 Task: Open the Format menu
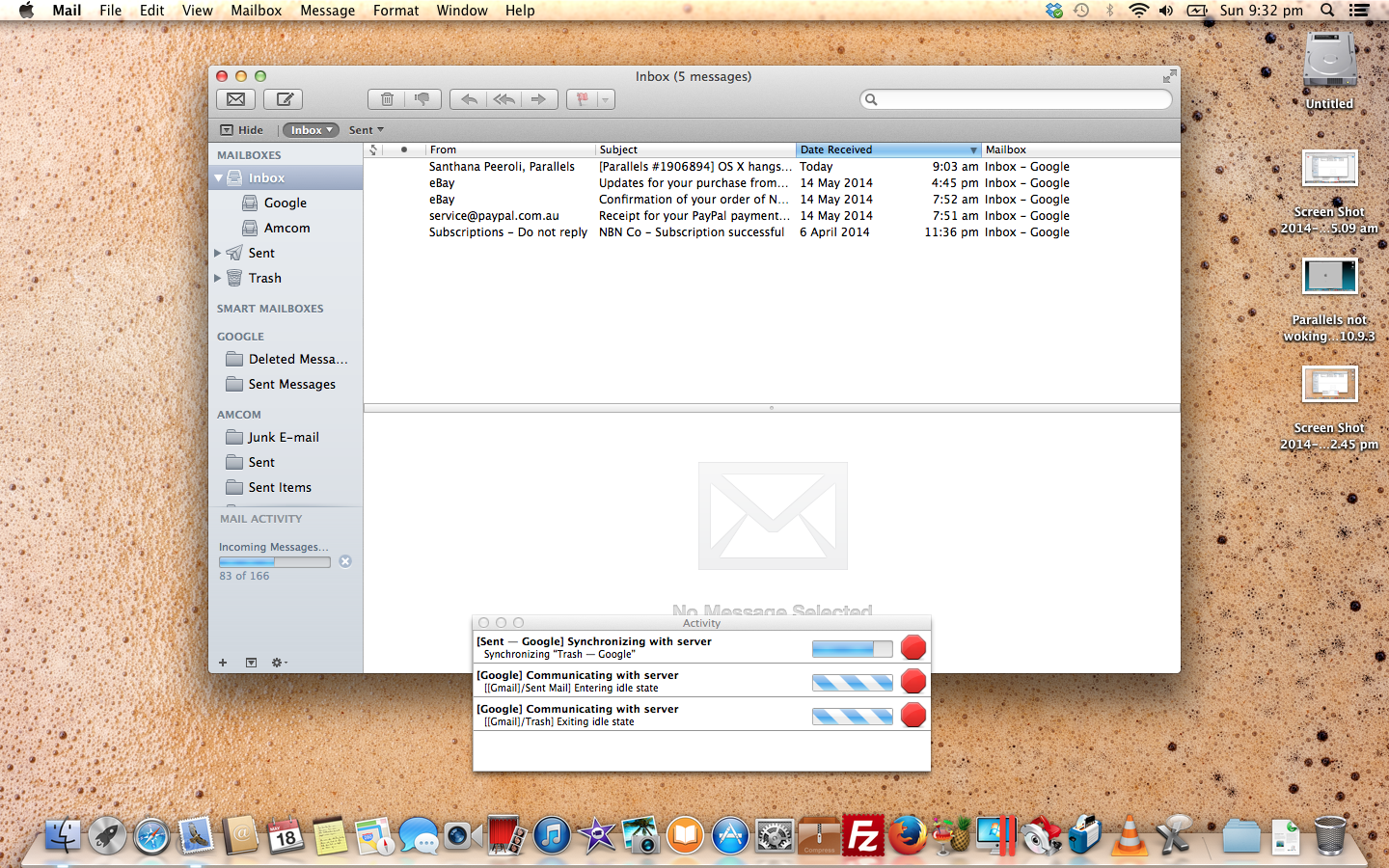395,11
